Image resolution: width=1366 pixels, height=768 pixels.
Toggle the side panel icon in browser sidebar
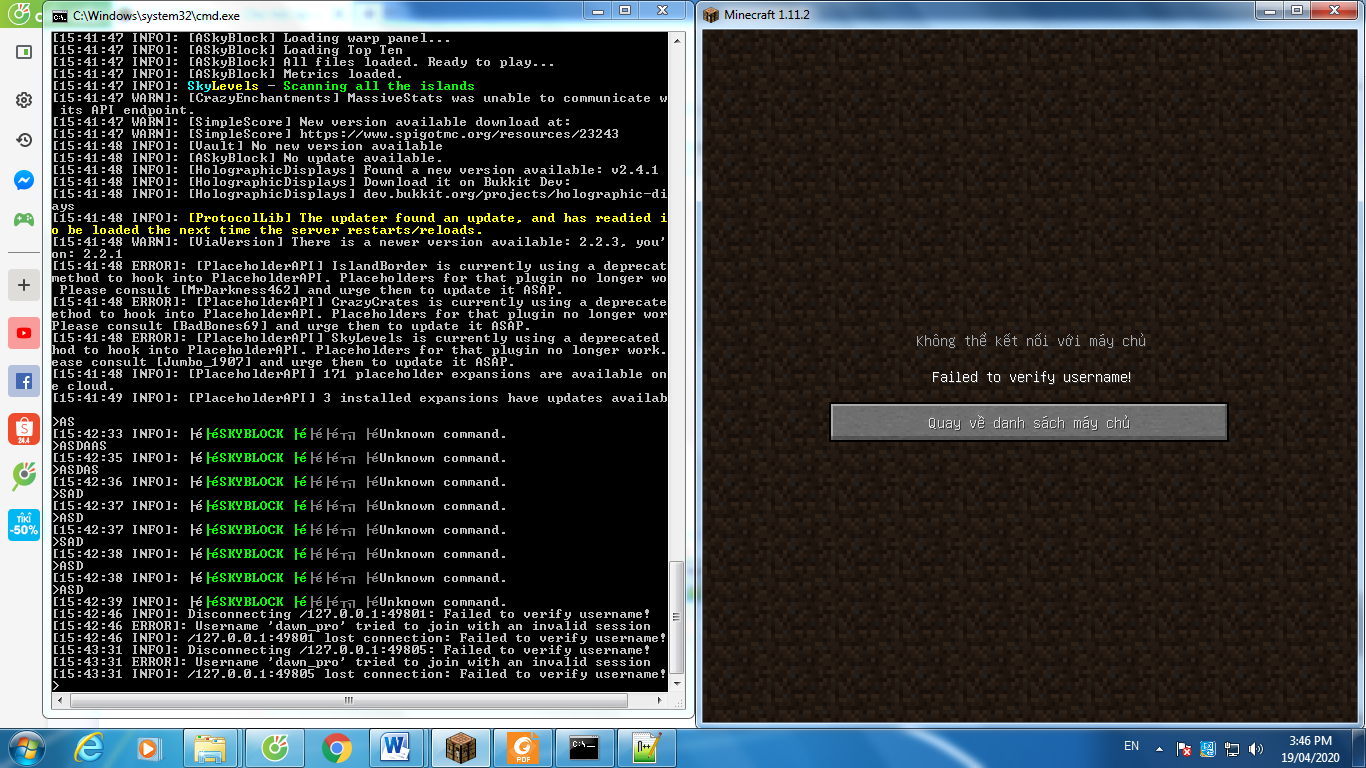tap(23, 52)
